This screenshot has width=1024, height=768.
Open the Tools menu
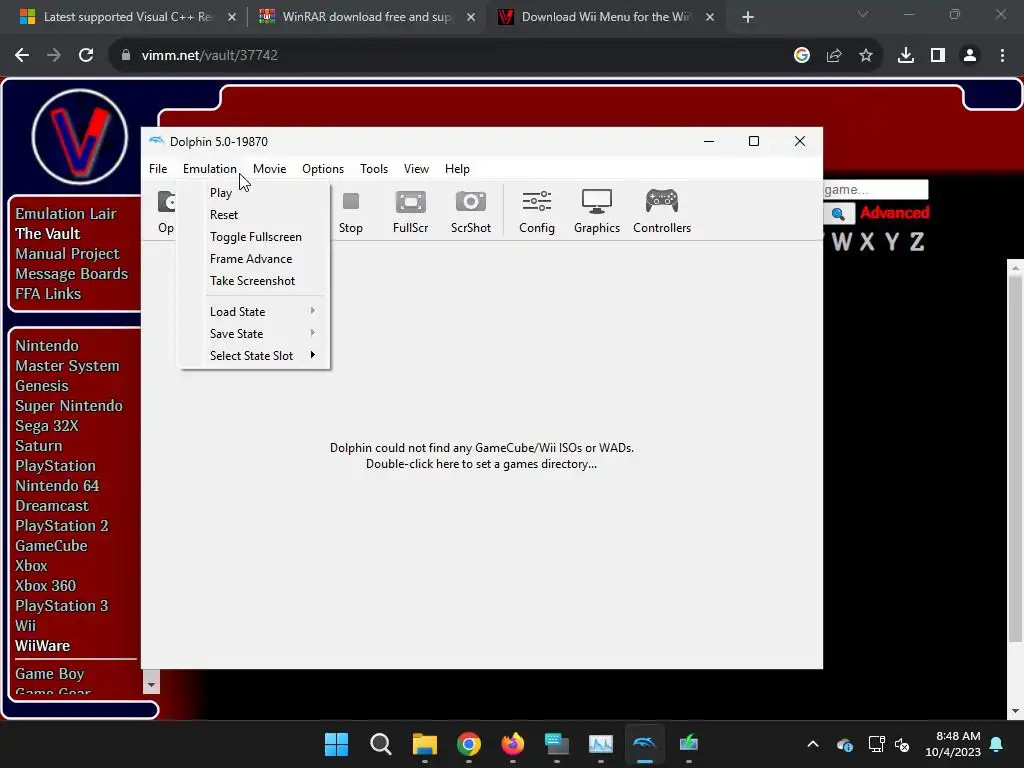tap(374, 168)
